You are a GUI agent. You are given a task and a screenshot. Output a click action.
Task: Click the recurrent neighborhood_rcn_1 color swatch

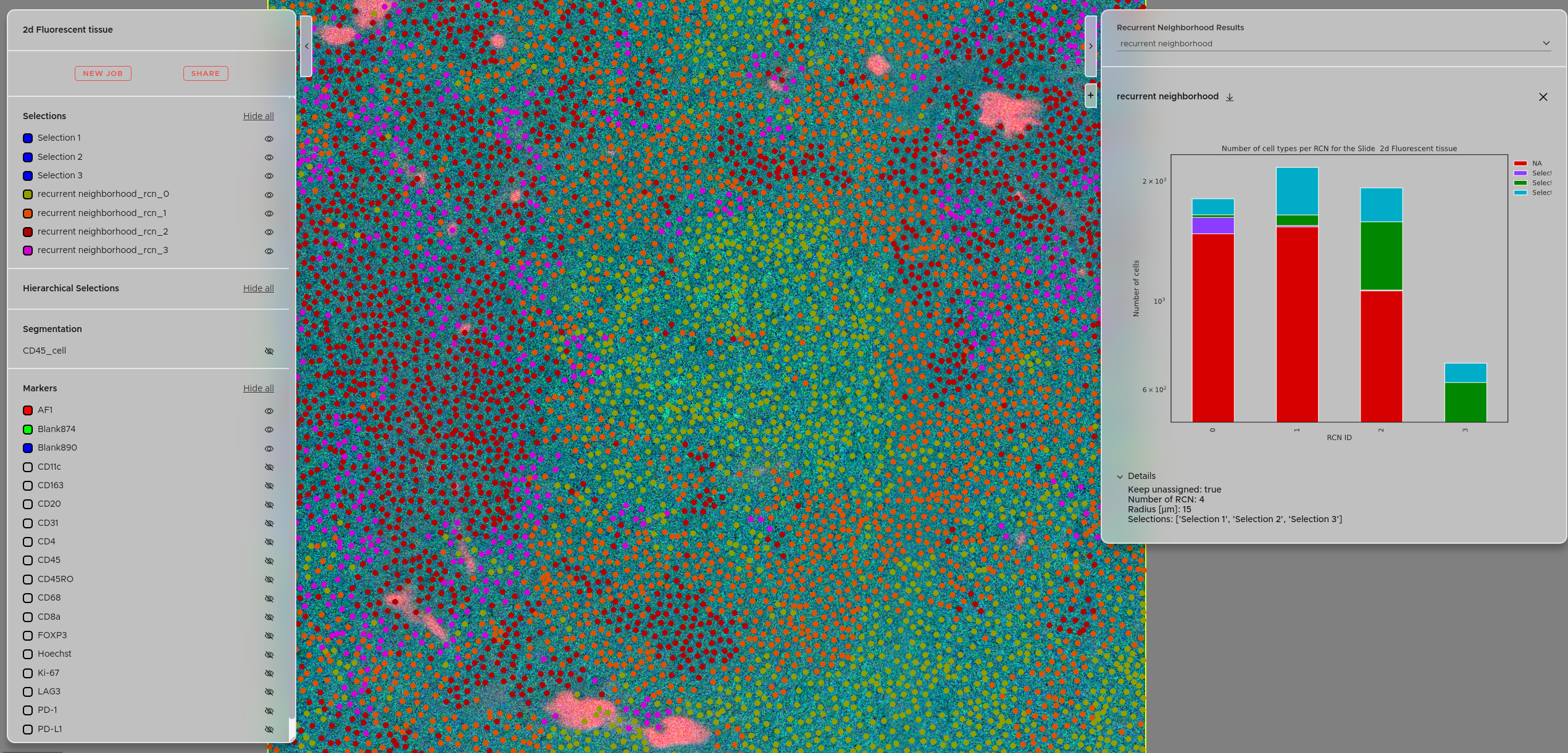click(28, 214)
